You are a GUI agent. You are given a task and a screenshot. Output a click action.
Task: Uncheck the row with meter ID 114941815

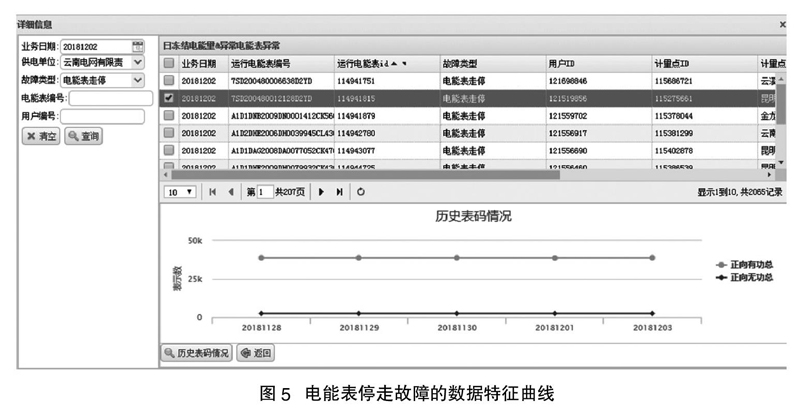[x=169, y=98]
